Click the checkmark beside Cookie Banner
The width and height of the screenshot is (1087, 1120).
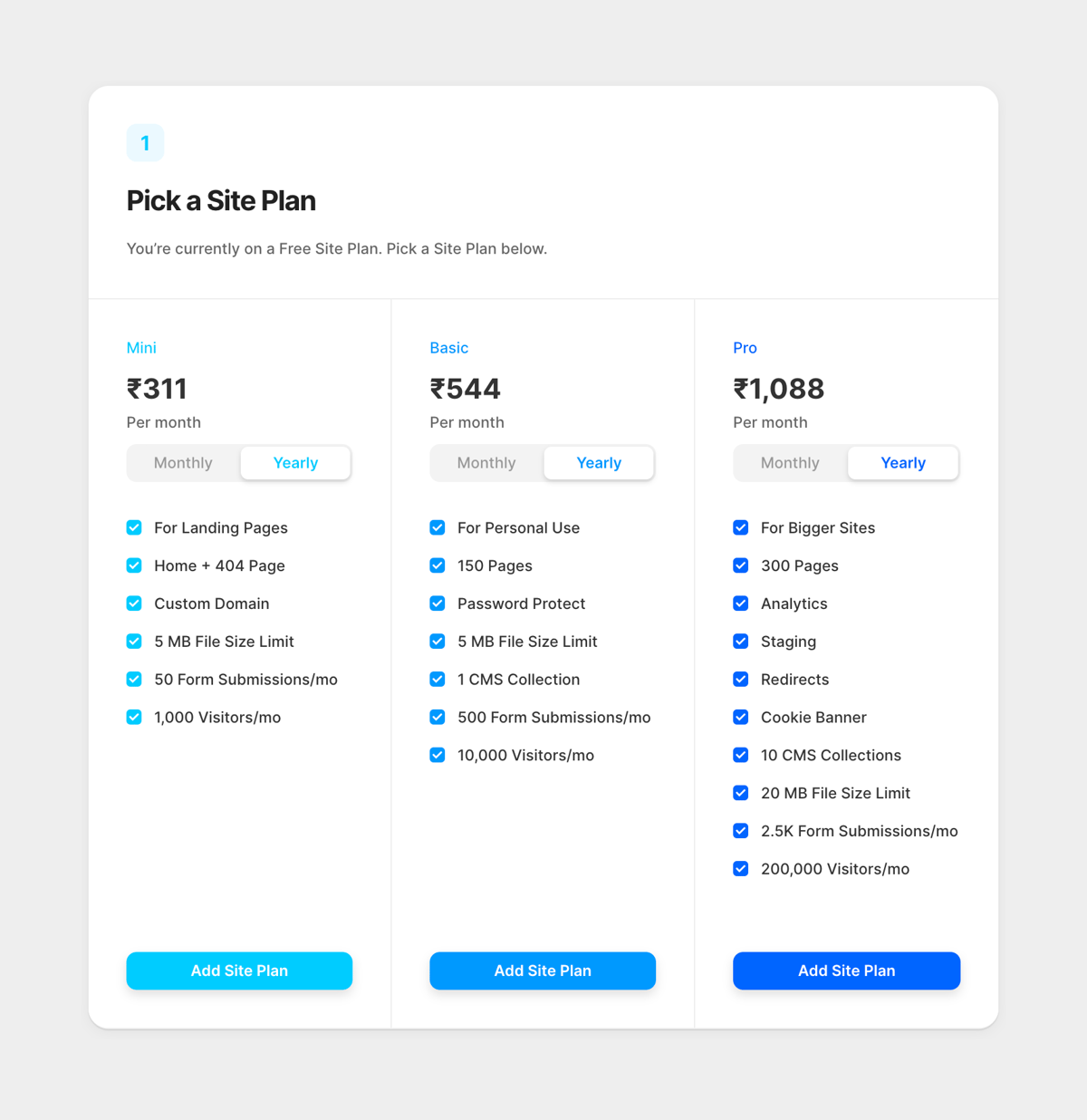740,717
